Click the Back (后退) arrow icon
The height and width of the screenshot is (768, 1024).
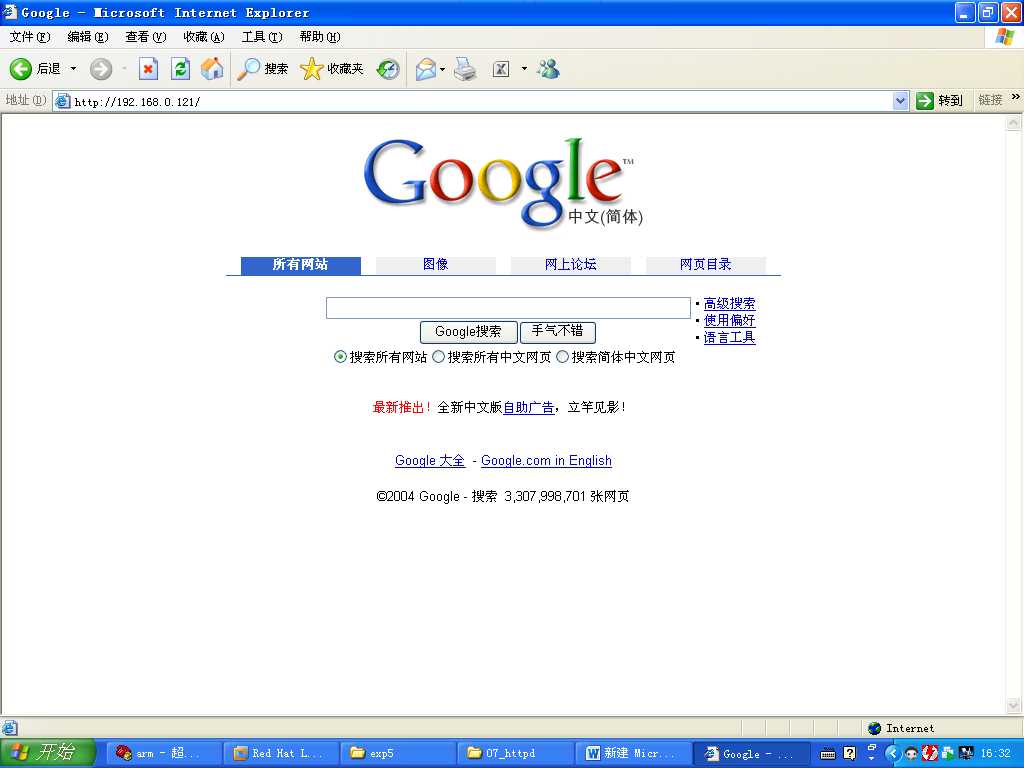click(x=20, y=69)
